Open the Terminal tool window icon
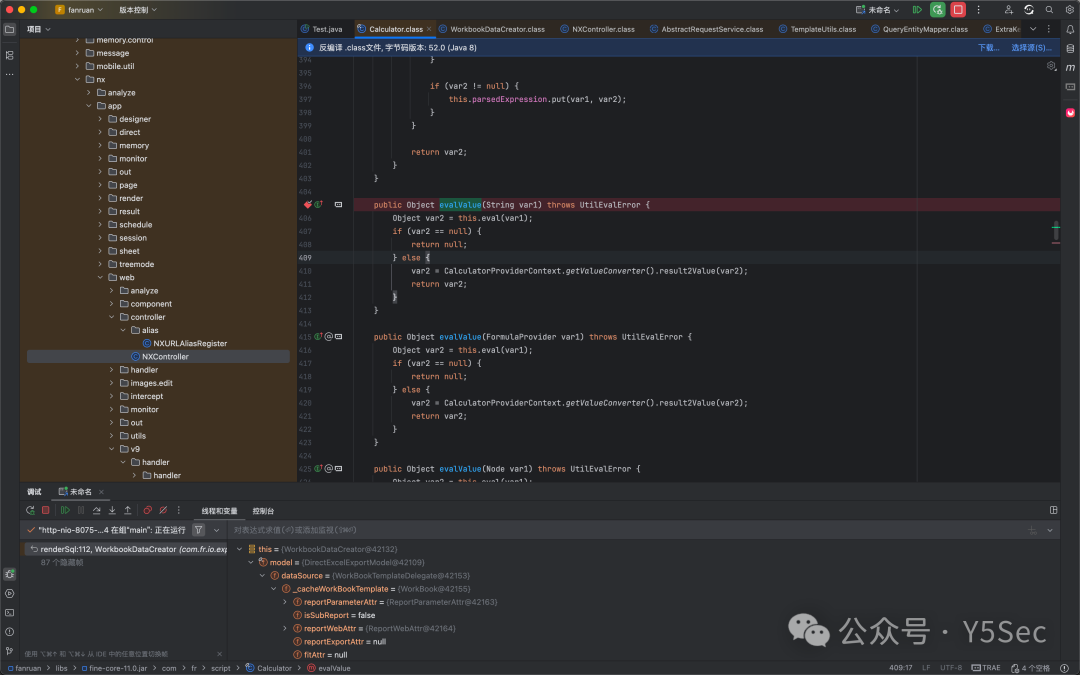 click(x=10, y=612)
